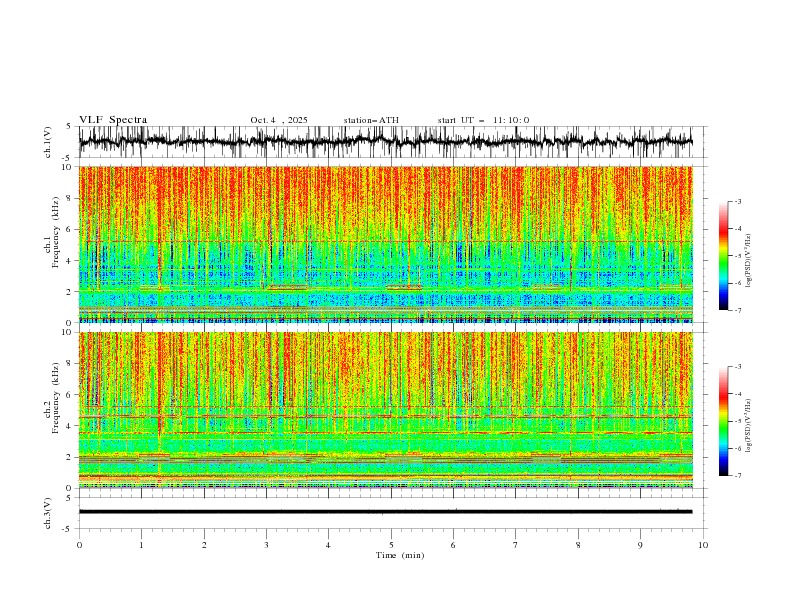Screen dimensions: 792x612
Task: Click the lower 'log(PSD)(V²/Hz)' colorbar label
Action: 749,425
